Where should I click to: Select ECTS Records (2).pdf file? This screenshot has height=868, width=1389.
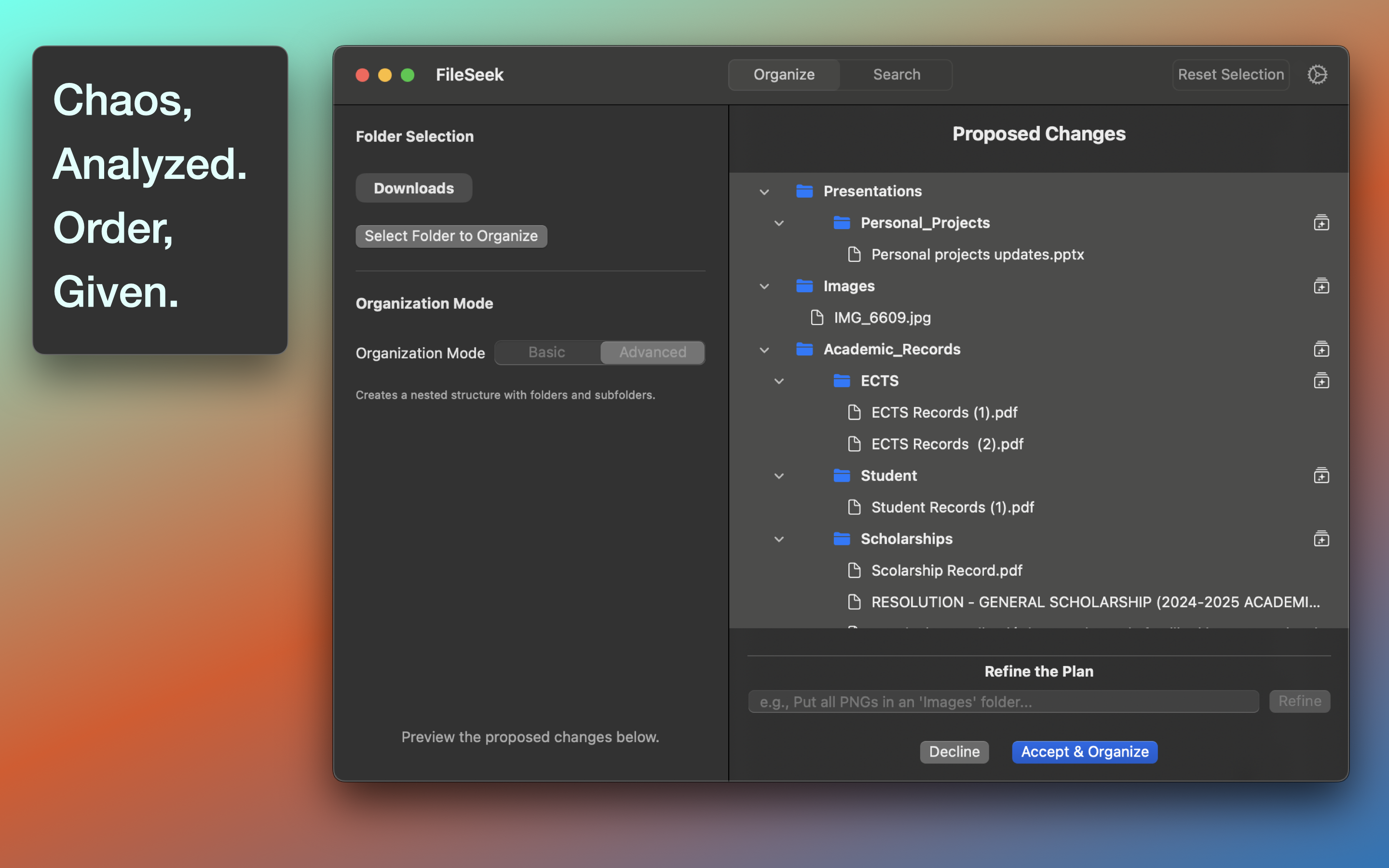(1038, 444)
